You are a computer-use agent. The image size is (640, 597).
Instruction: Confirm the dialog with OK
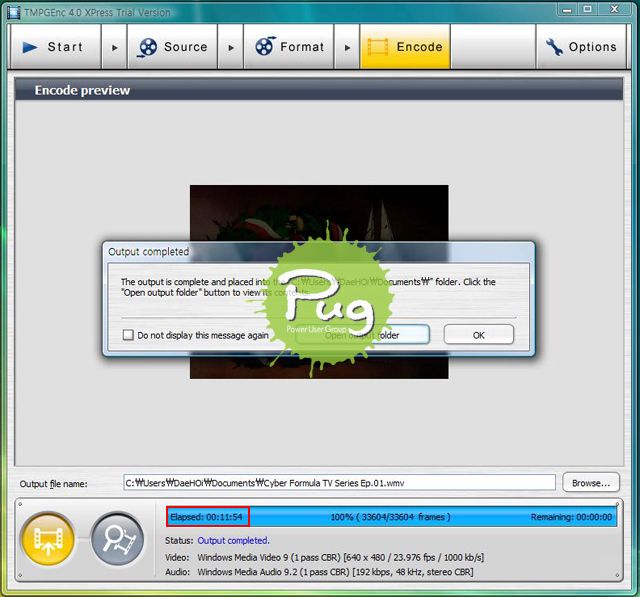478,335
